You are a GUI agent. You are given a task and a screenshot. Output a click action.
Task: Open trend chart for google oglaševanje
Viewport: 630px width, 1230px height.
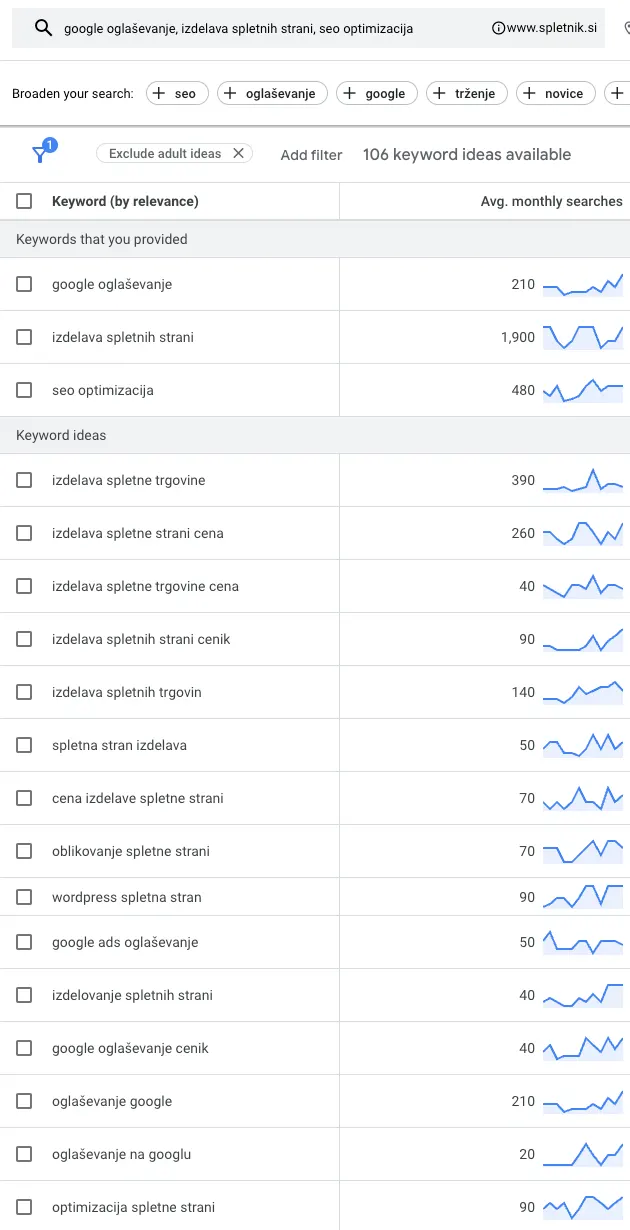[x=583, y=285]
